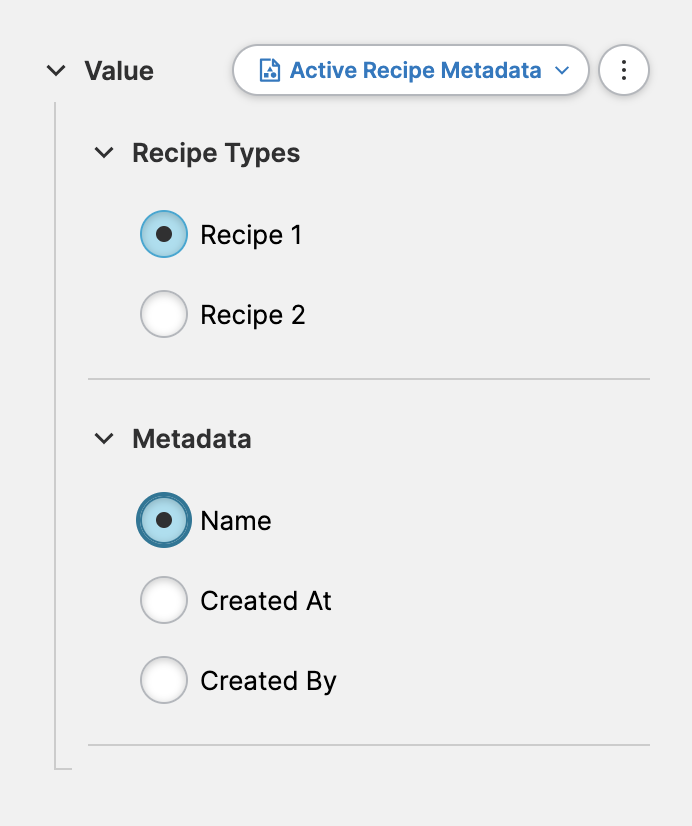Select the Recipe 1 radio button
The width and height of the screenshot is (692, 826).
click(x=164, y=234)
